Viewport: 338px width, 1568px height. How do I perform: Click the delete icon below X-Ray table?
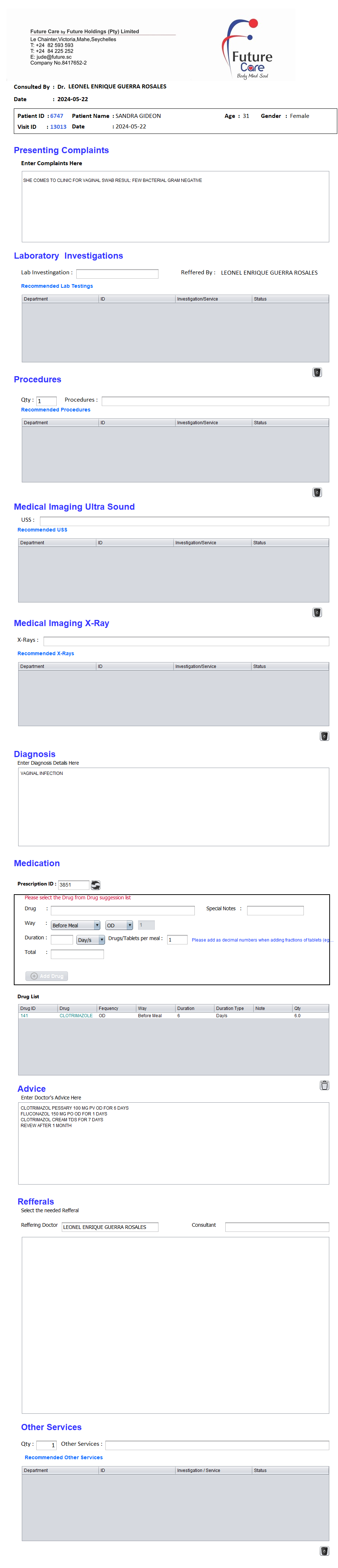tap(324, 735)
